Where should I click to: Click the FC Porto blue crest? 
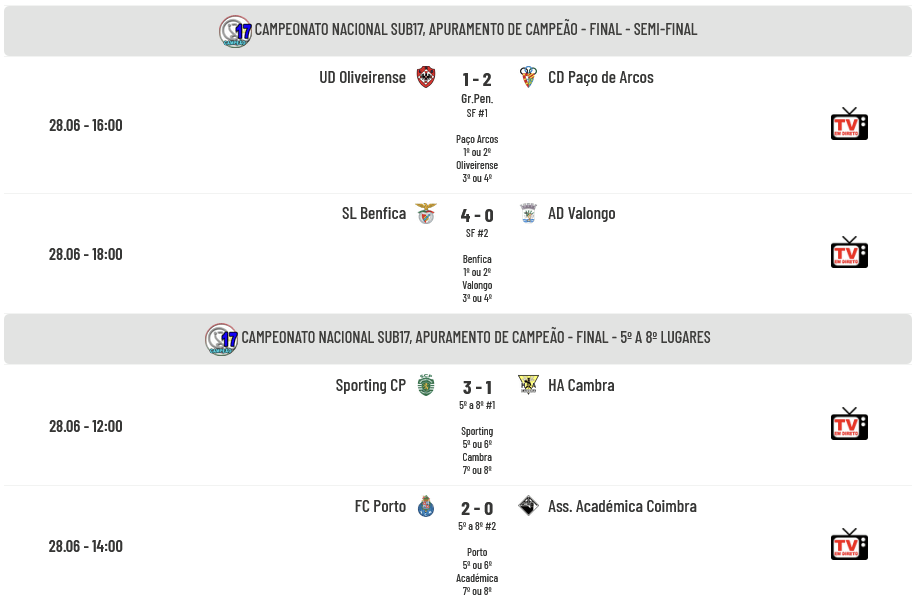426,506
